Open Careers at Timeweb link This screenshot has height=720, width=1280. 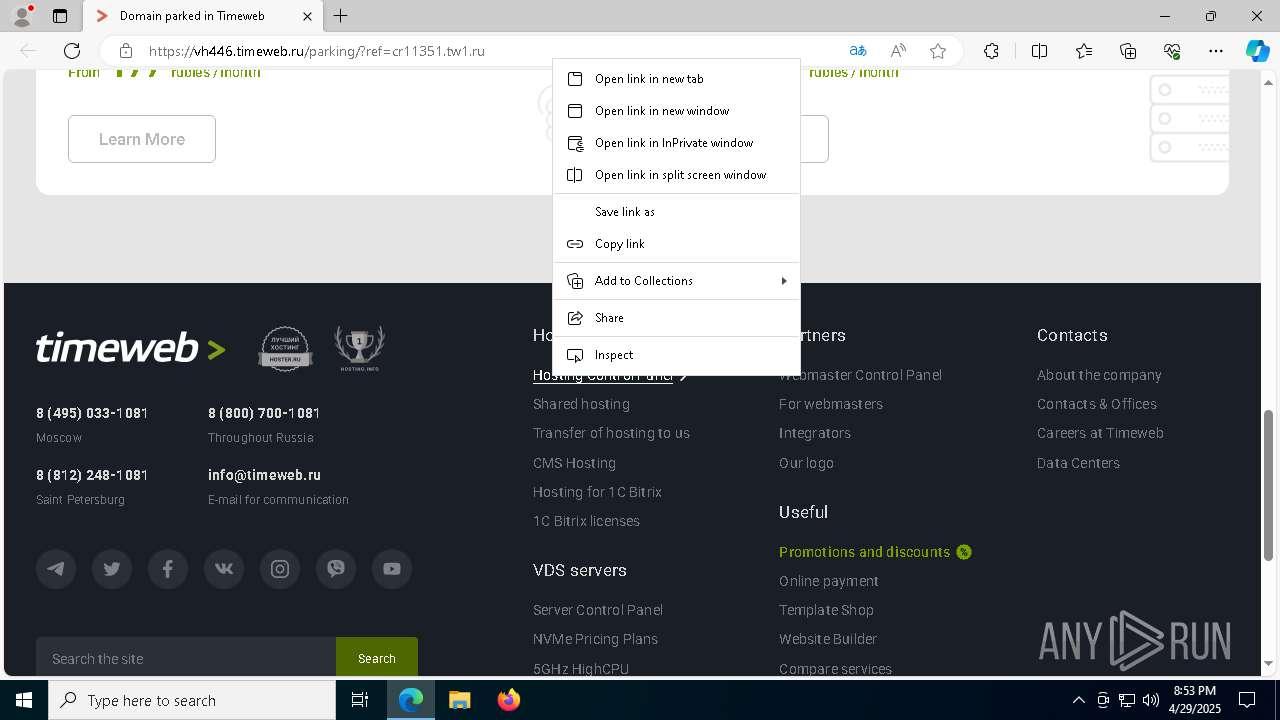click(x=1100, y=433)
